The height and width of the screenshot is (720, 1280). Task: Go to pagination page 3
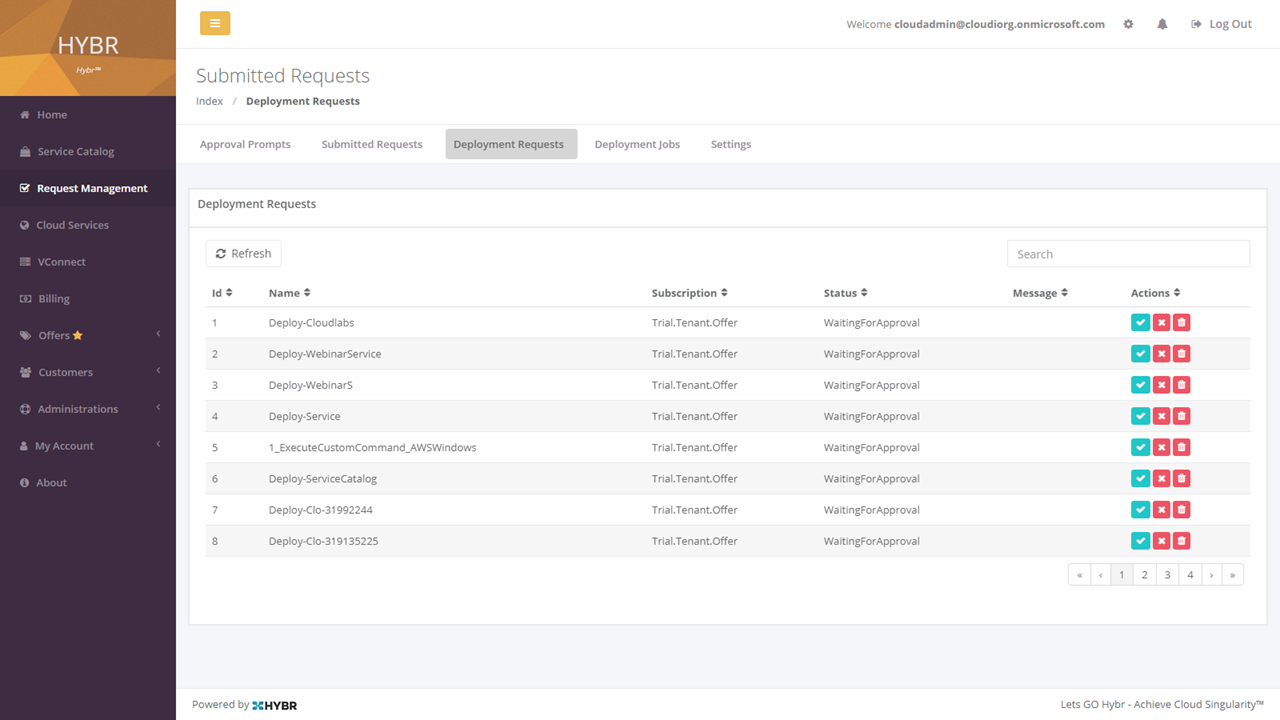coord(1167,575)
